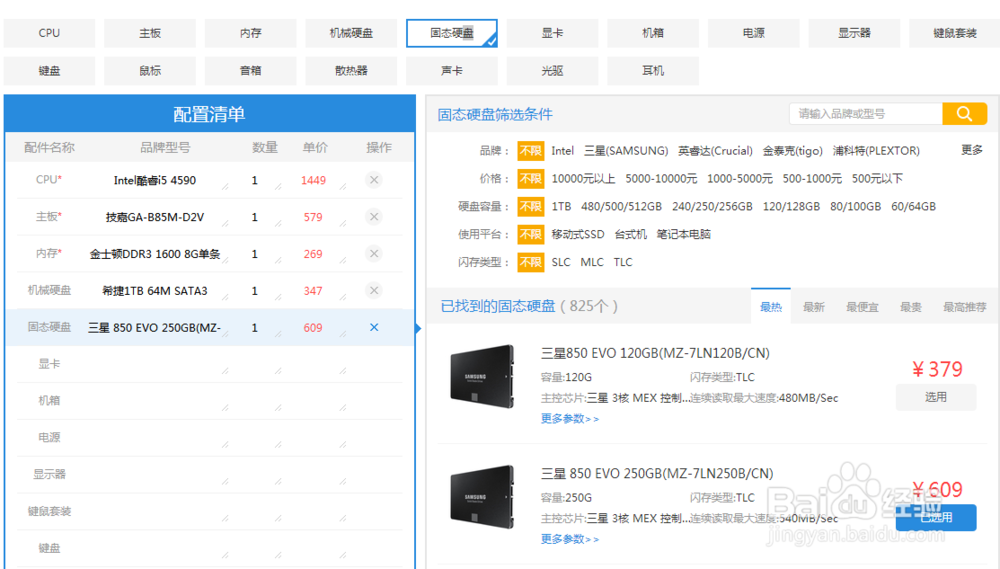Open the 耳机 category tab
Viewport: 1000px width, 569px height.
click(x=653, y=71)
